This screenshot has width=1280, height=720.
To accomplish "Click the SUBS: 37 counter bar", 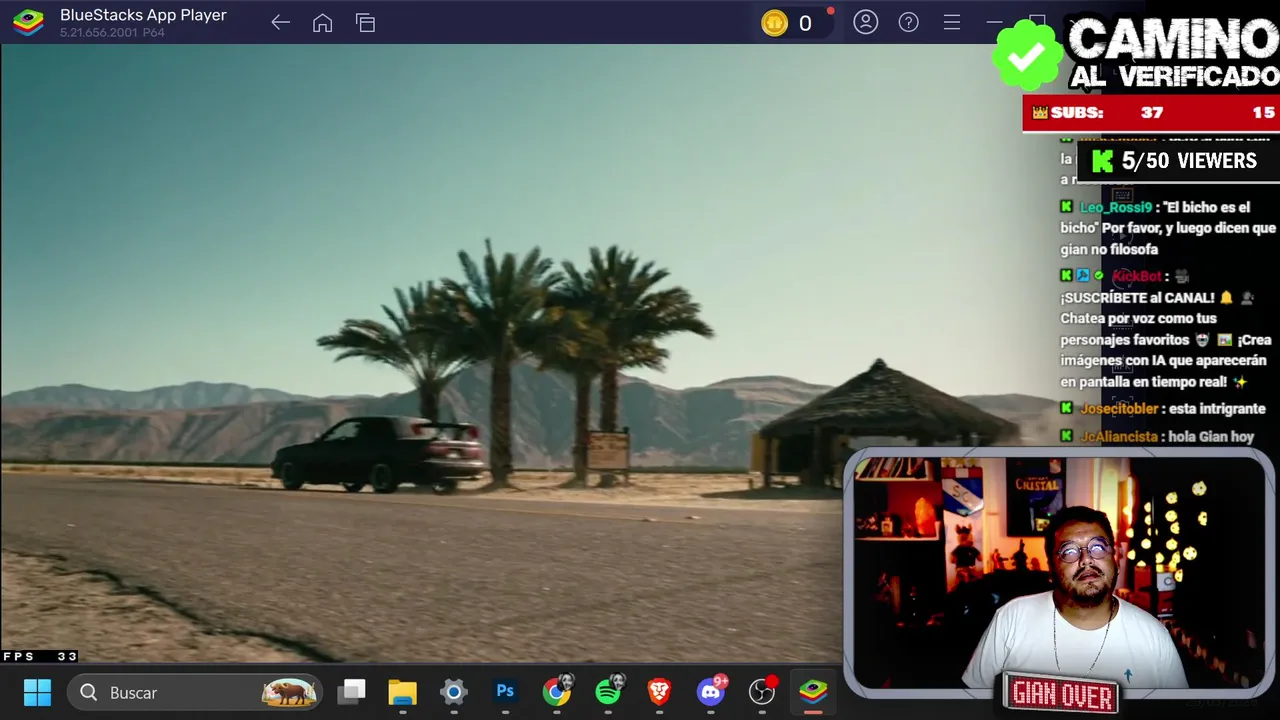I will 1151,113.
